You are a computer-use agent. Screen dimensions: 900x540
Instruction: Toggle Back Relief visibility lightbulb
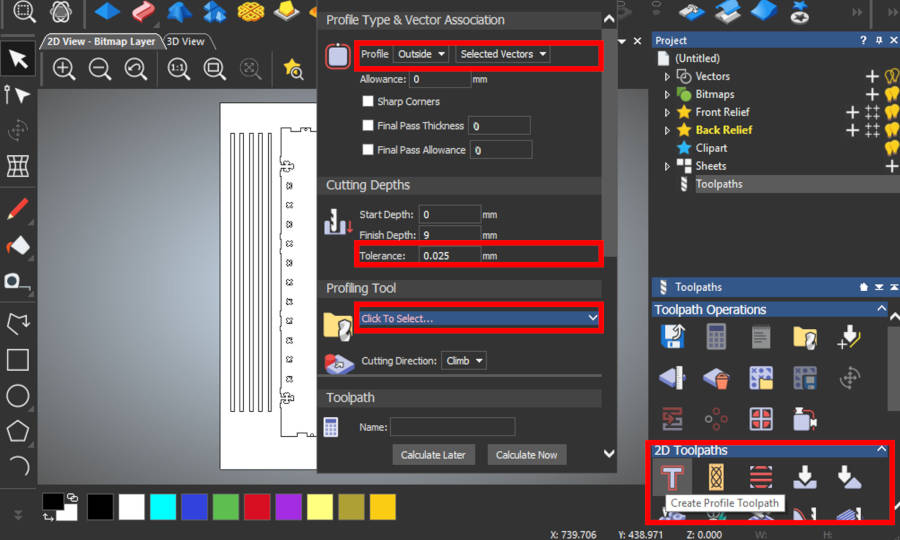(892, 130)
